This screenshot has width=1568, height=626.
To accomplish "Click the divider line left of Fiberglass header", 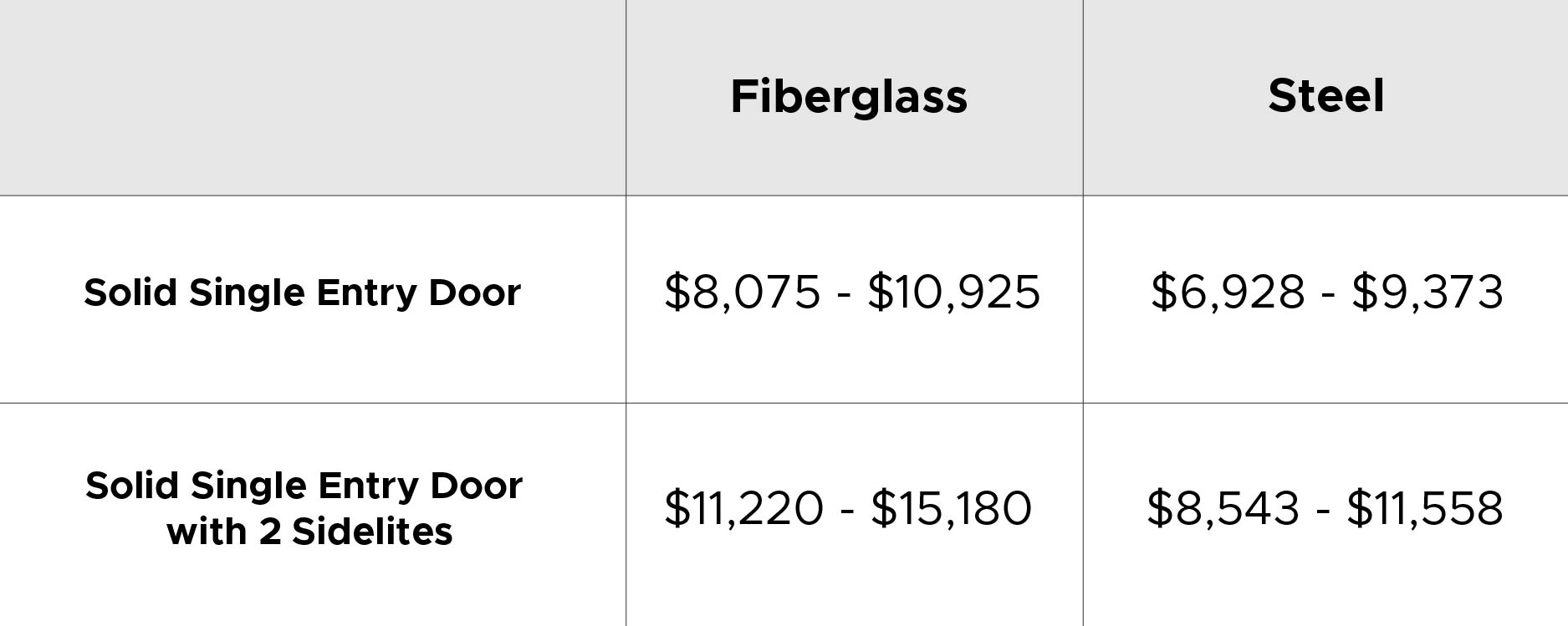I will [626, 98].
